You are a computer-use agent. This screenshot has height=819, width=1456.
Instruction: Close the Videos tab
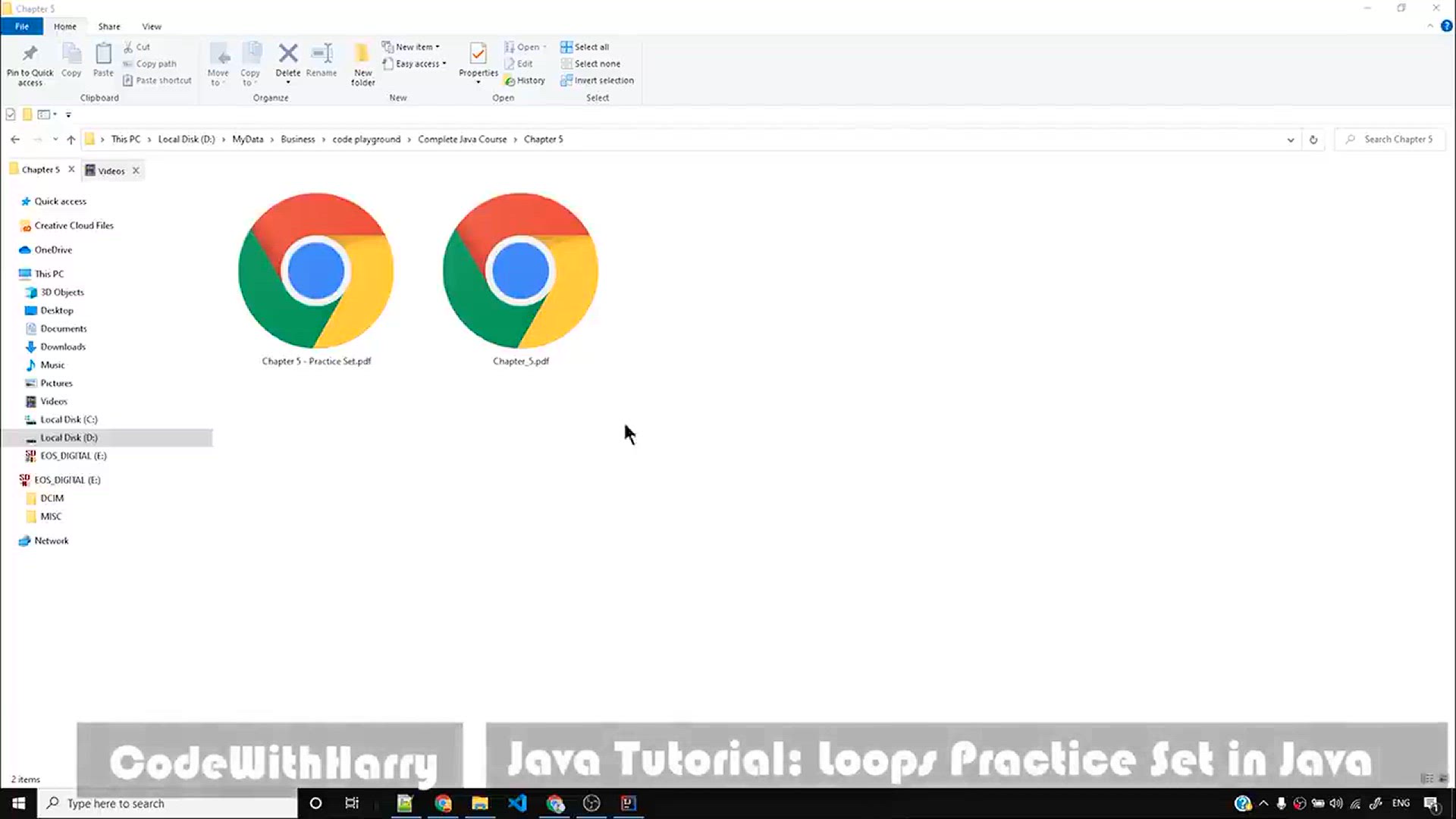pyautogui.click(x=136, y=171)
